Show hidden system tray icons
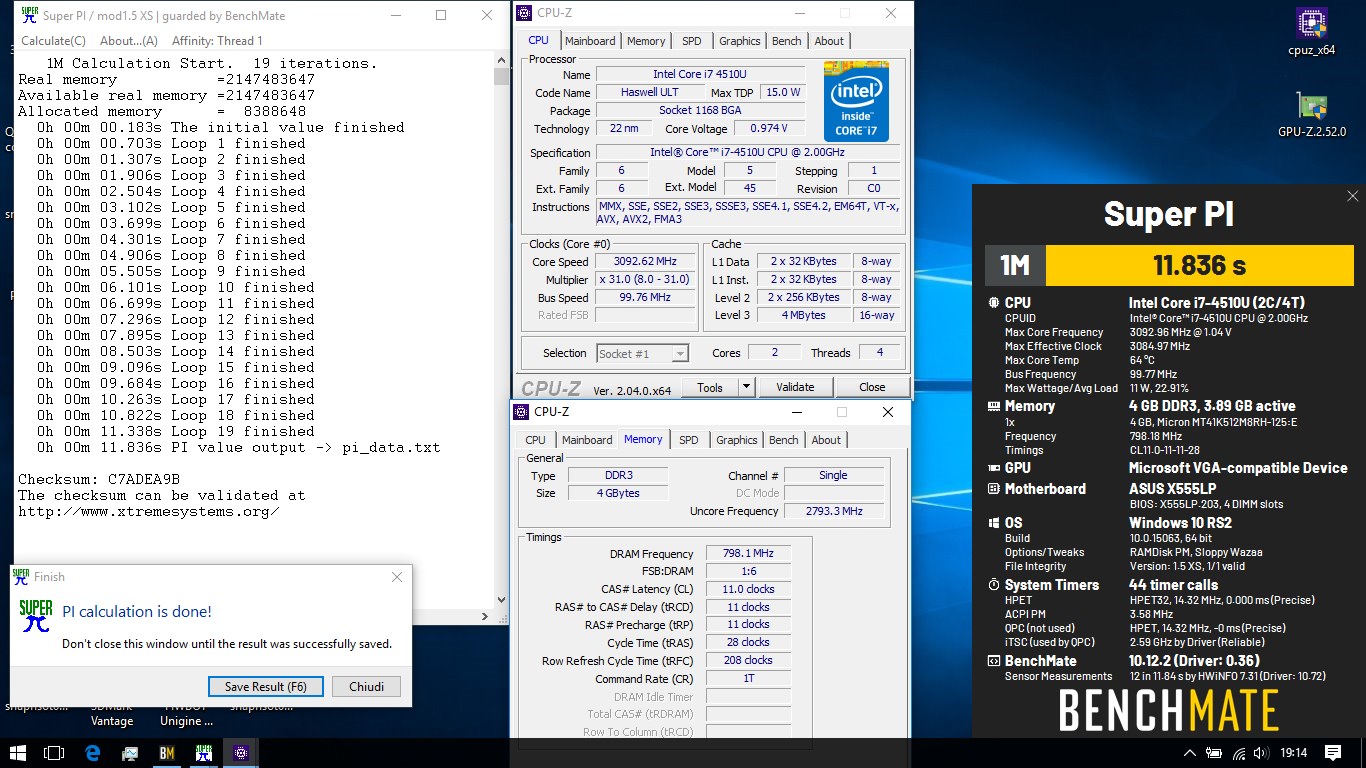Screen dimensions: 1366x768 tap(1190, 753)
